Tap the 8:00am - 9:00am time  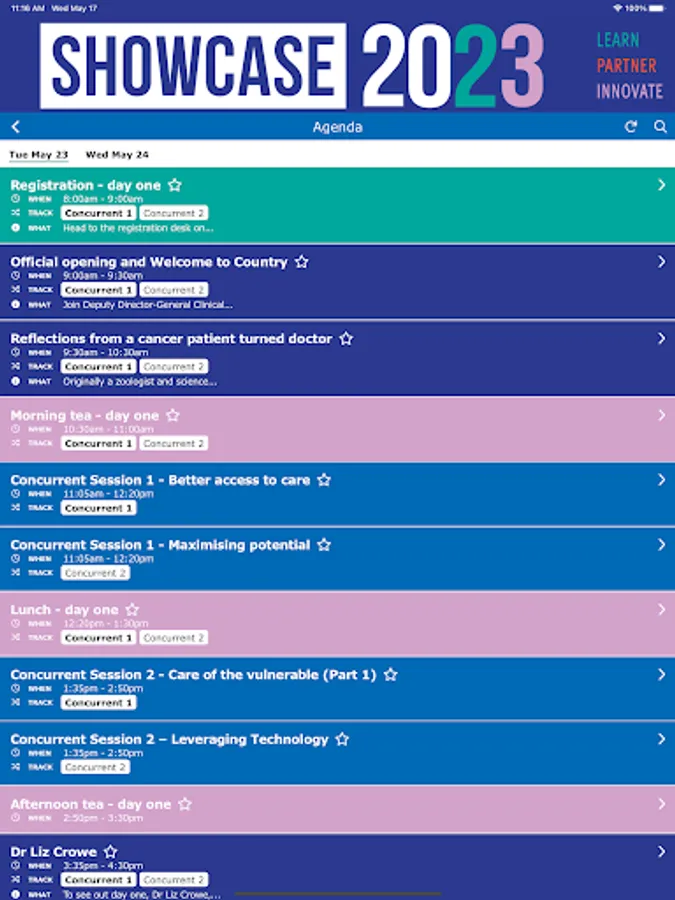(x=103, y=199)
